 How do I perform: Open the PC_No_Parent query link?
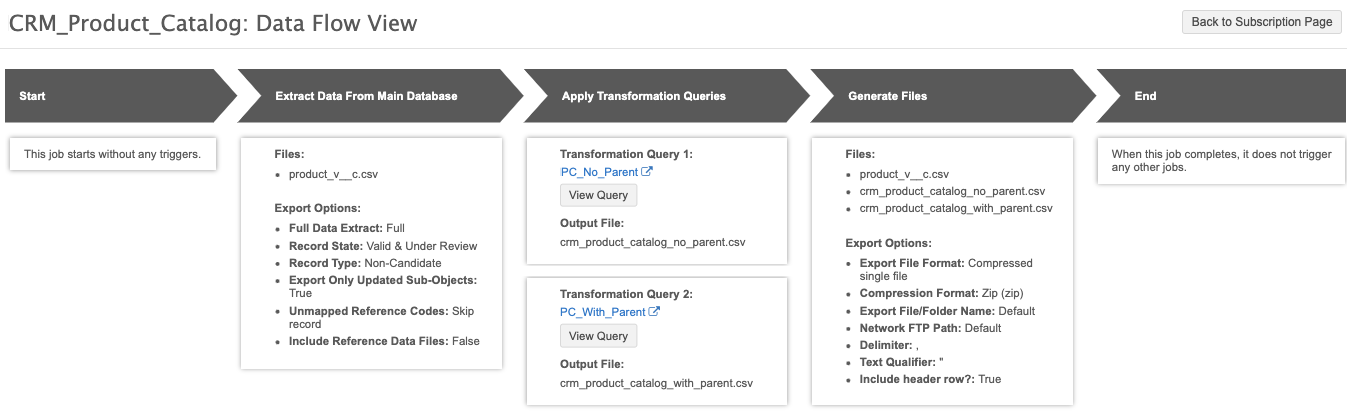click(599, 172)
